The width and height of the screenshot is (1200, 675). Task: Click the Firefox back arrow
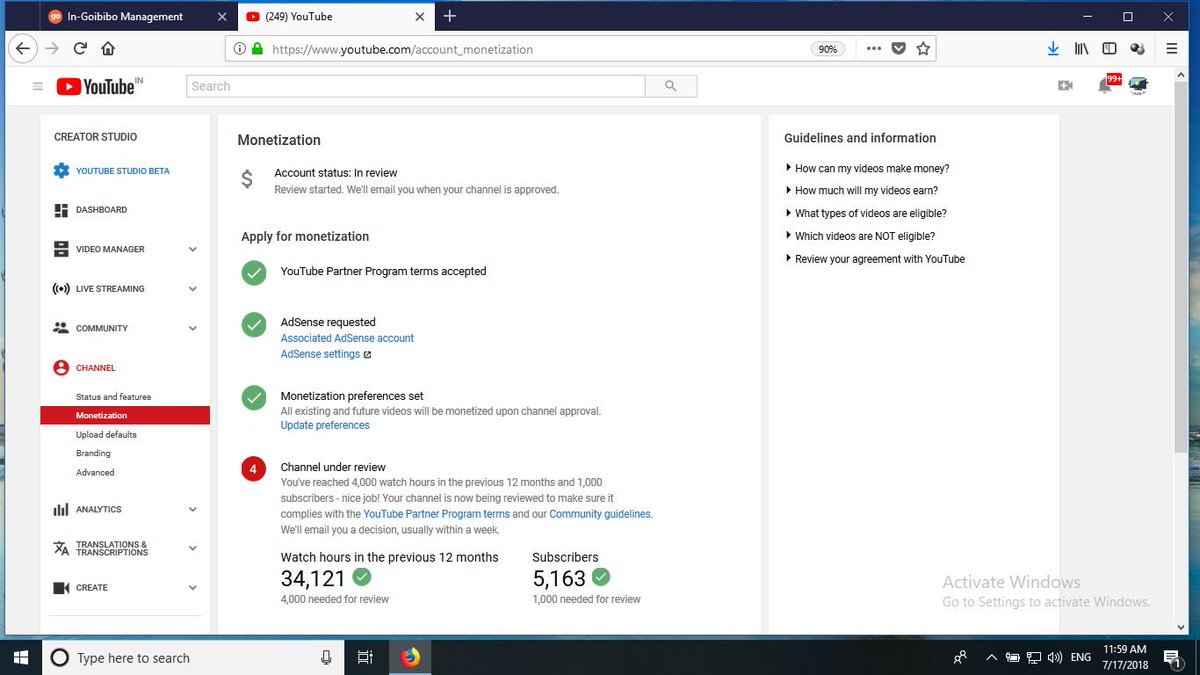tap(23, 48)
